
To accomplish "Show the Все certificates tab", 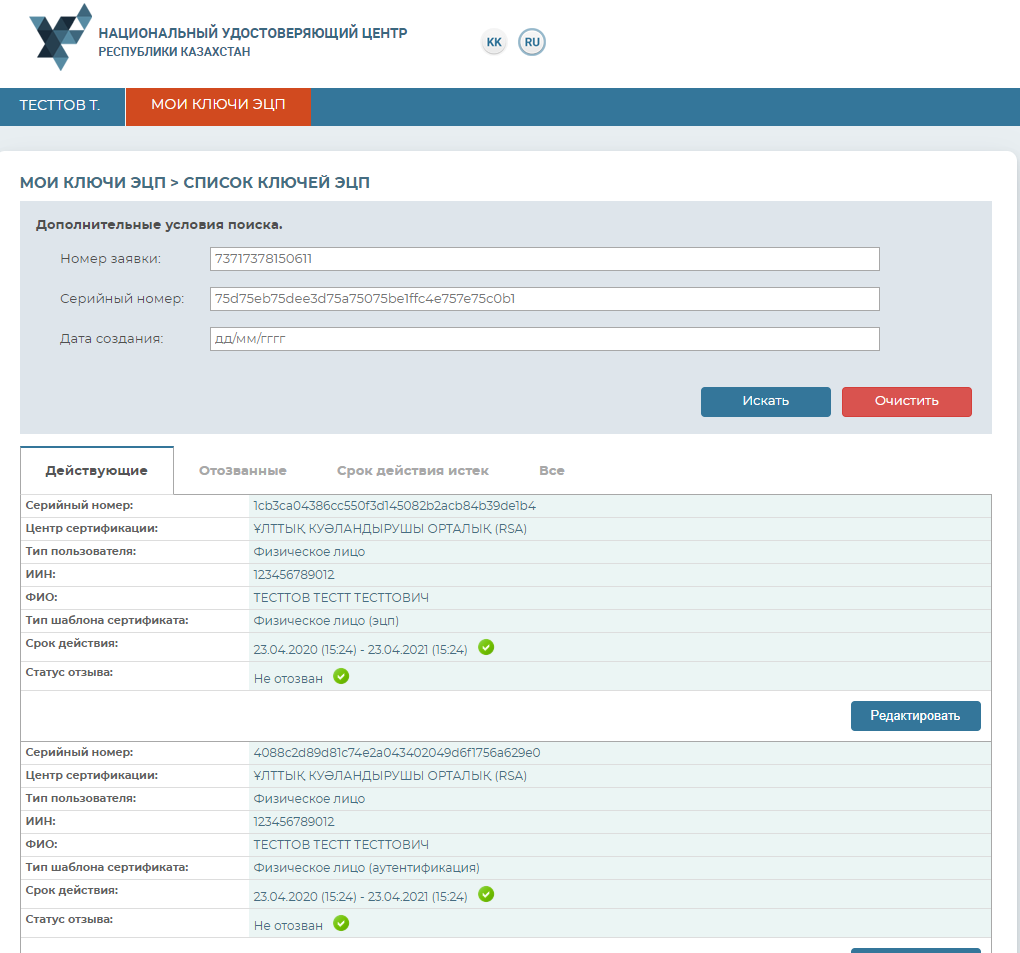I will pyautogui.click(x=552, y=471).
